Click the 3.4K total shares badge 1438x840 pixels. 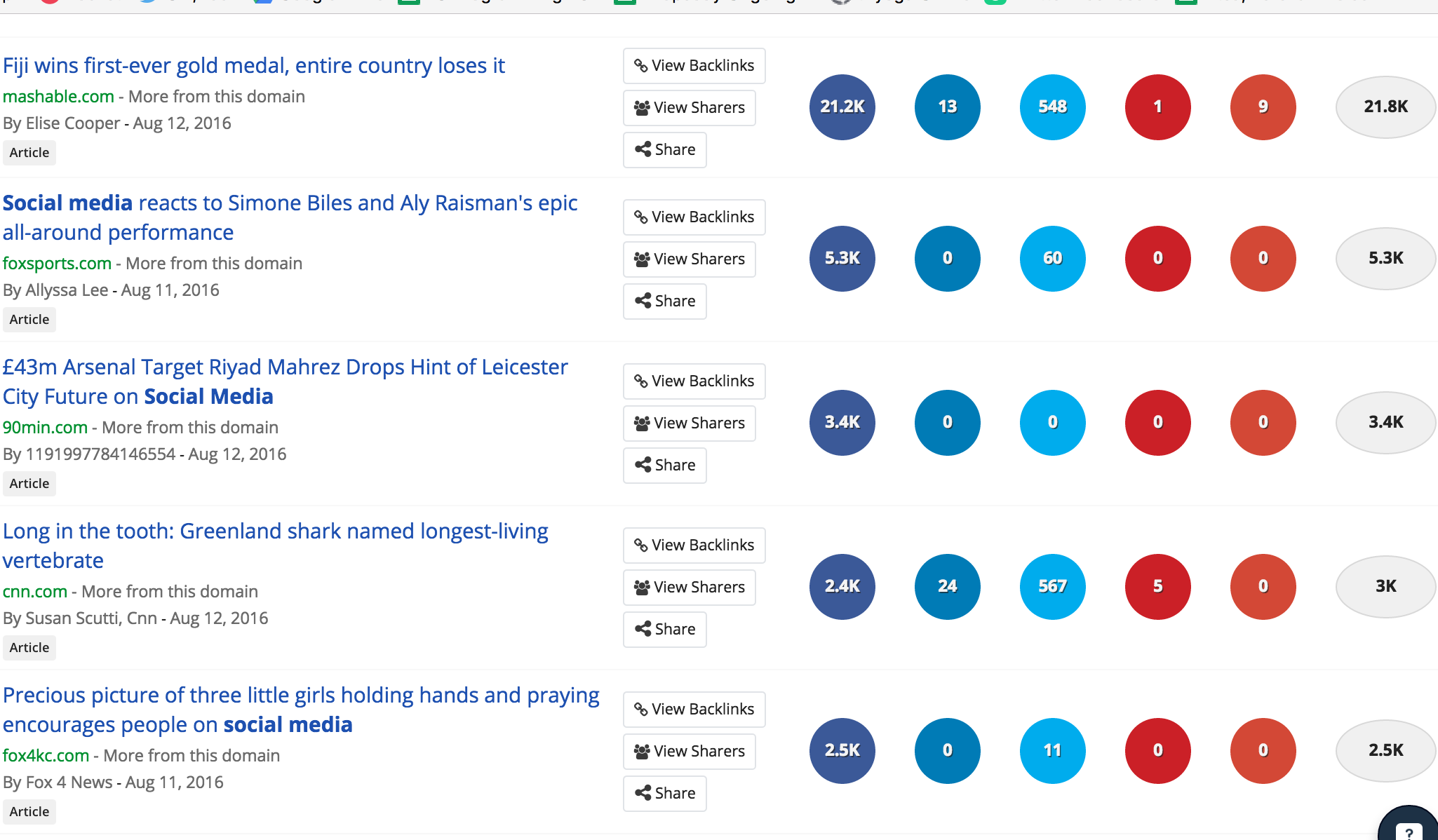point(1385,422)
